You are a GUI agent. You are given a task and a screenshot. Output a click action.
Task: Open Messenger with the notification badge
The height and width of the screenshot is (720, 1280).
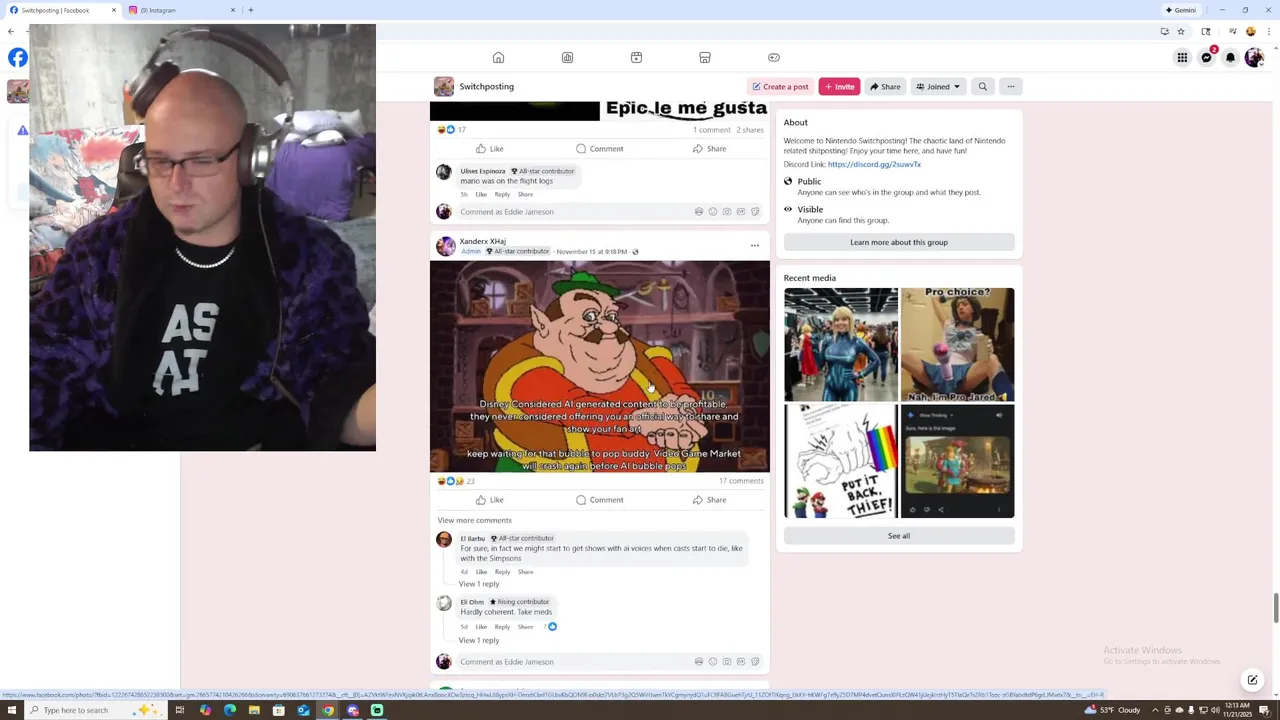coord(1207,58)
